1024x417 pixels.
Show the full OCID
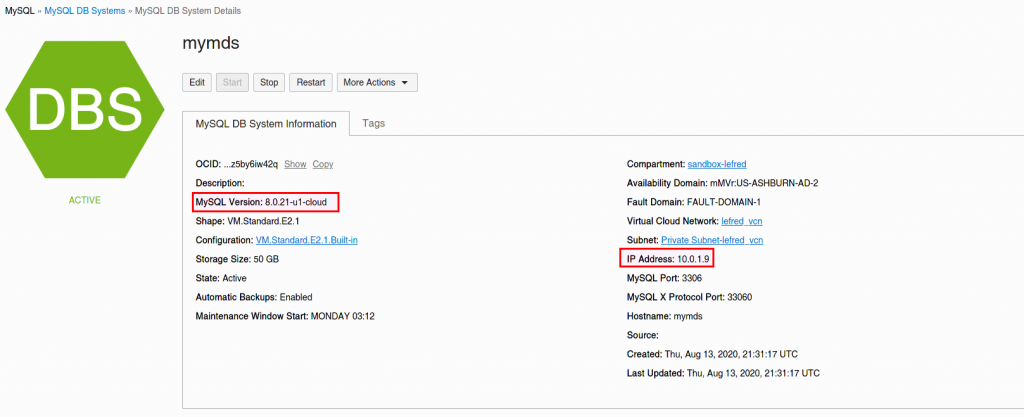[295, 164]
